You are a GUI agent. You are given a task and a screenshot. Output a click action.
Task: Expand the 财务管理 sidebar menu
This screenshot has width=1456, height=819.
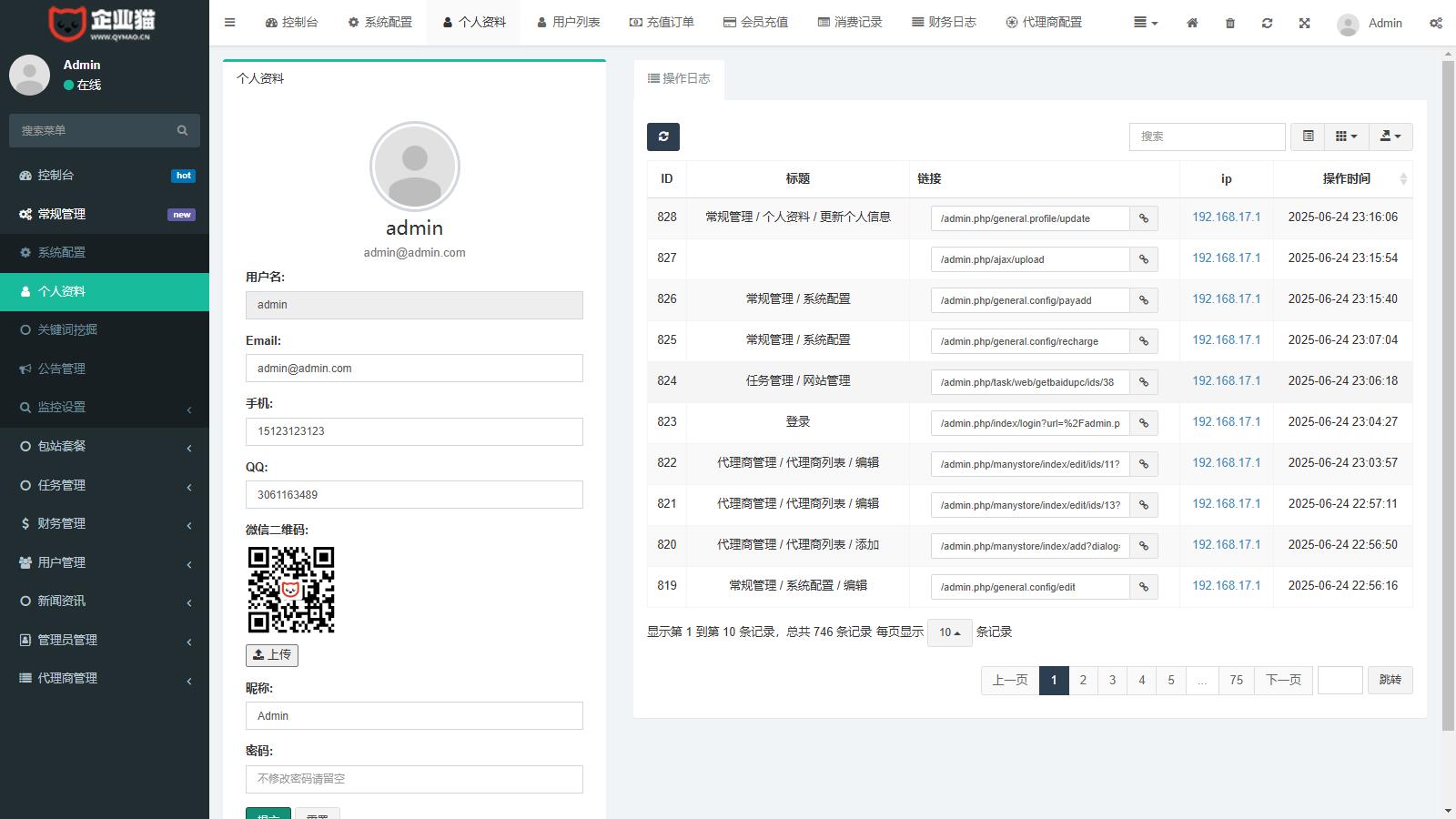tap(105, 523)
